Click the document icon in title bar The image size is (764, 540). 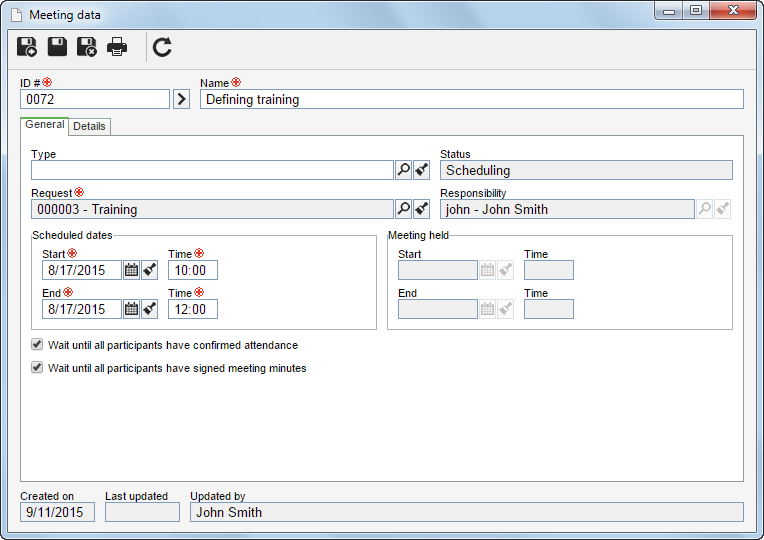(17, 15)
